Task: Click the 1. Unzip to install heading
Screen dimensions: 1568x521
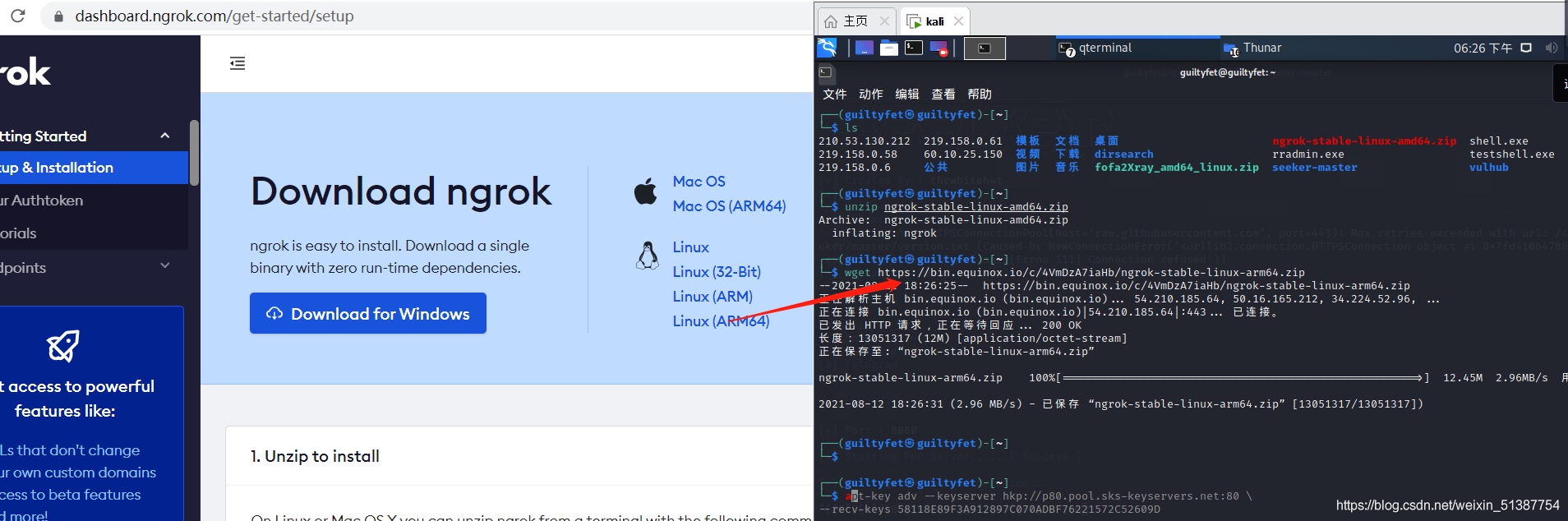Action: click(x=315, y=456)
